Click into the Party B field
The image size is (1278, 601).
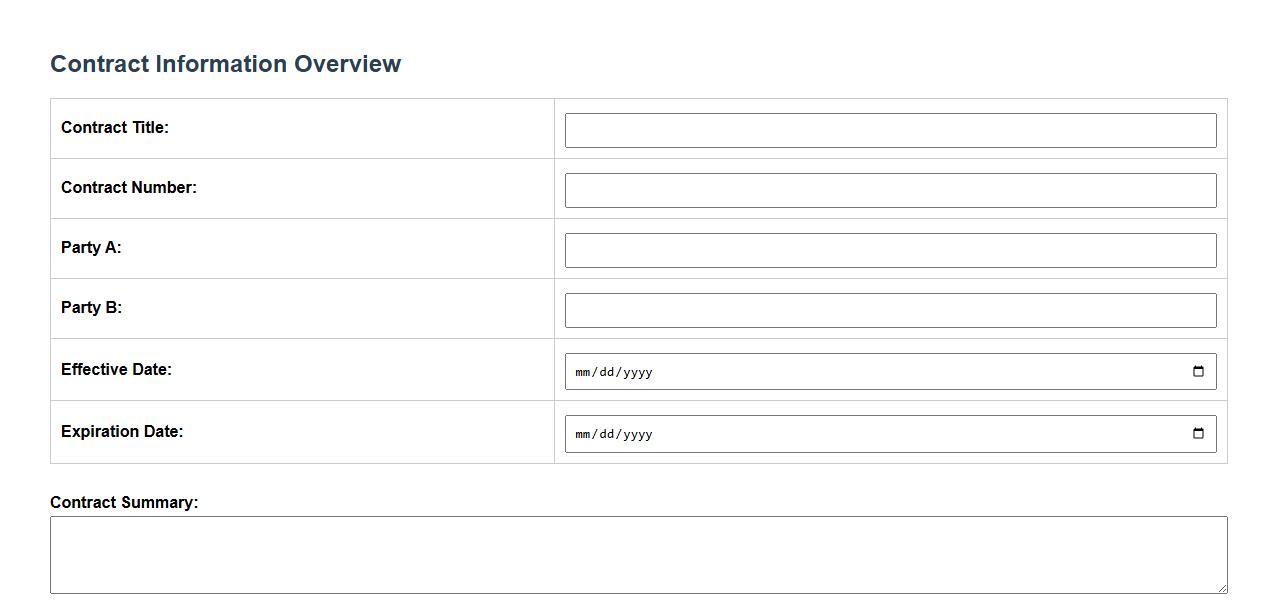890,311
